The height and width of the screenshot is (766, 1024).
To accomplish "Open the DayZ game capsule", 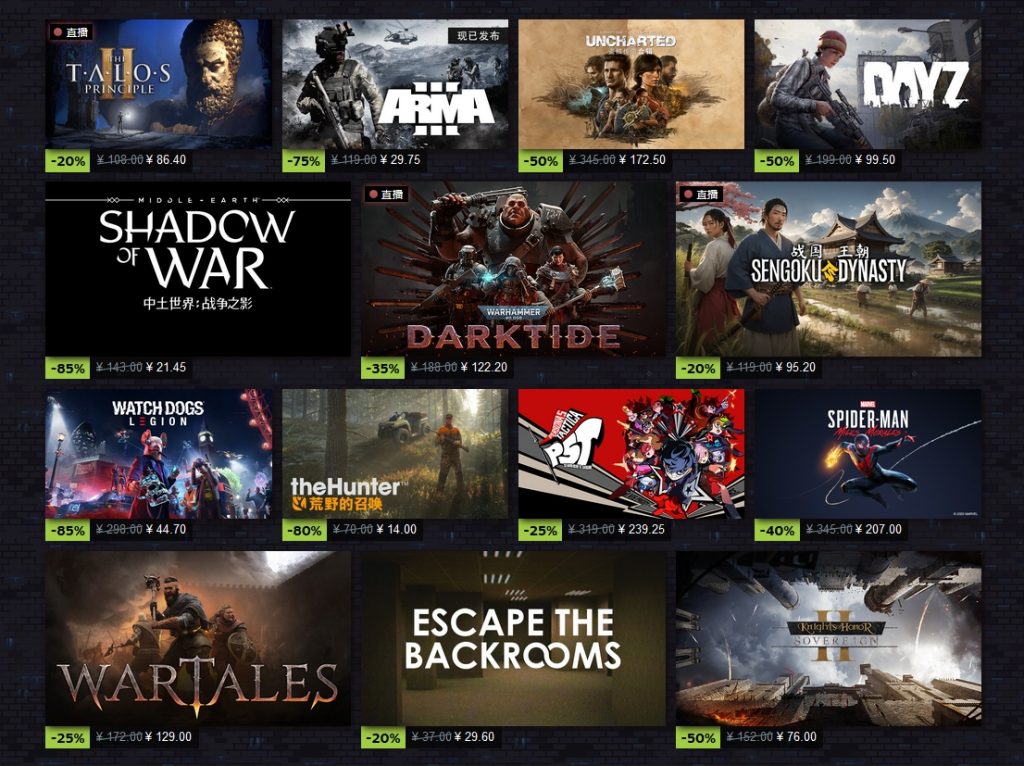I will coord(867,84).
